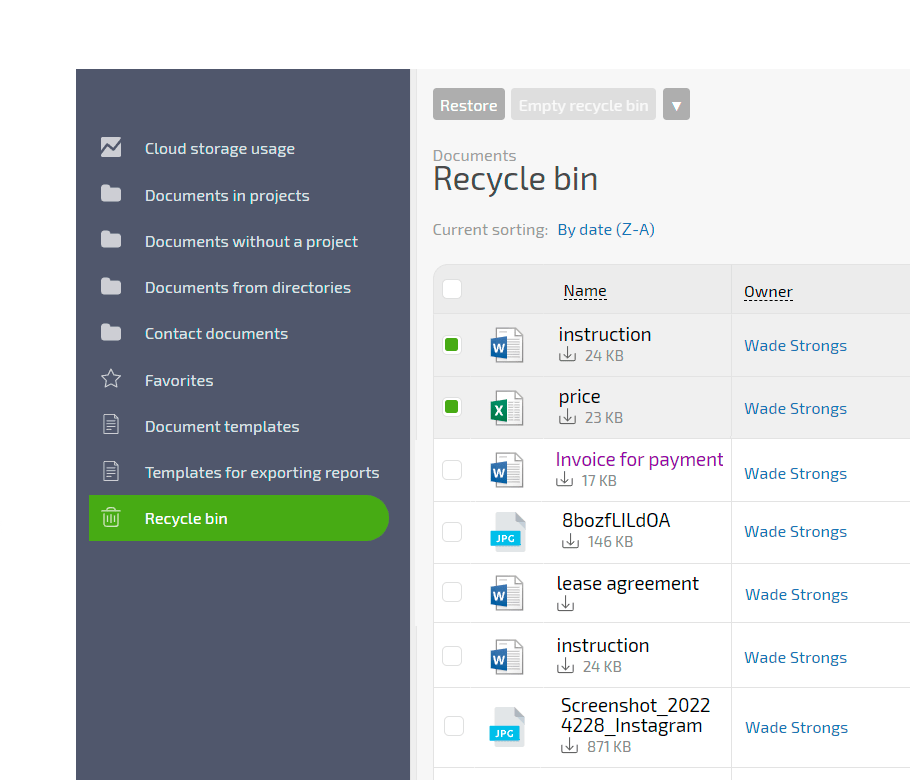
Task: Click the Cloud storage usage chart icon
Action: [x=111, y=147]
